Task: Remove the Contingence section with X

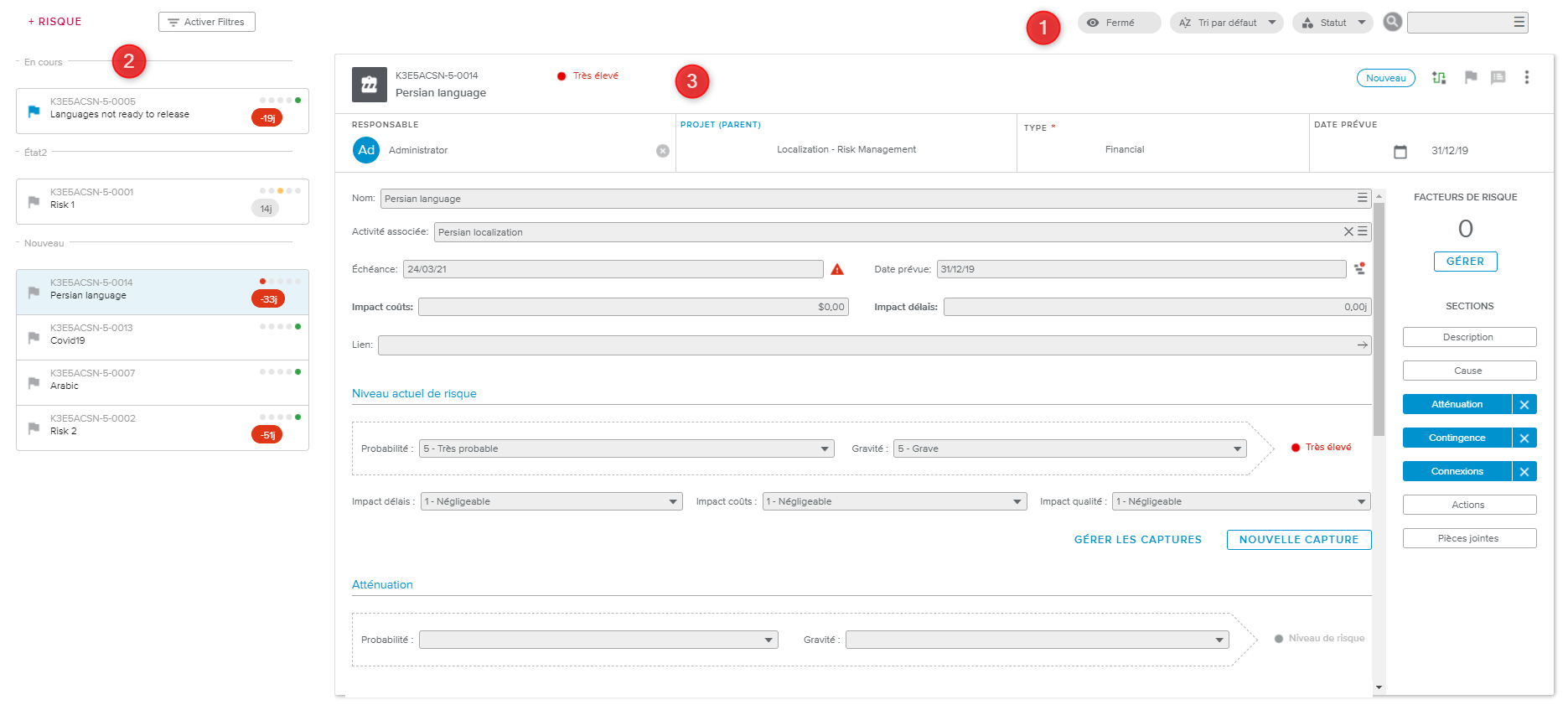Action: [x=1524, y=438]
